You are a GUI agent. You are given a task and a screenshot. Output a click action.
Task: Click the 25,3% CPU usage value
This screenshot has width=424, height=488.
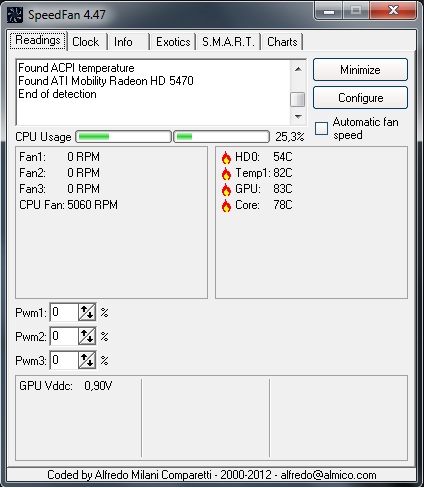(290, 137)
